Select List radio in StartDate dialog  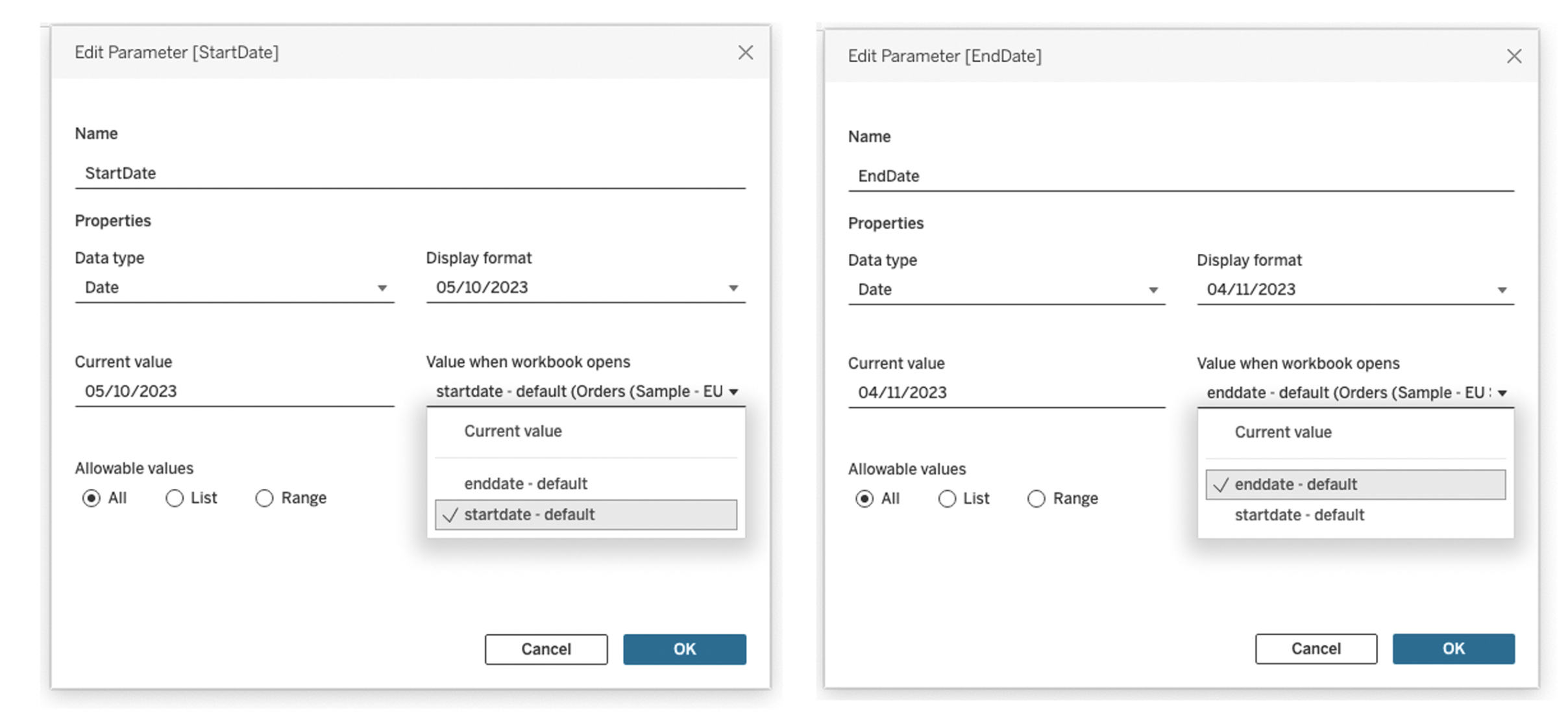[x=175, y=498]
